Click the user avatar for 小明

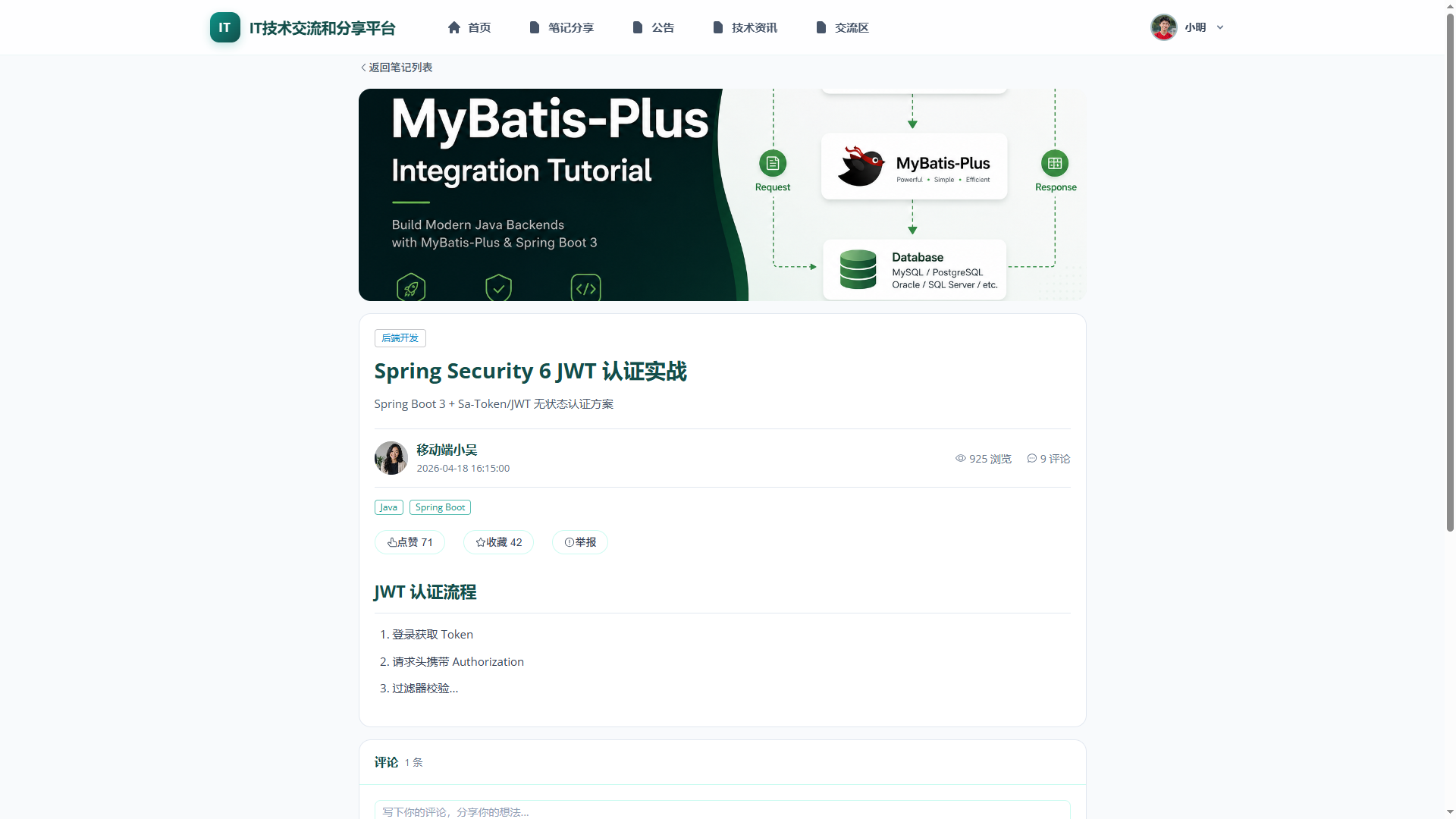[x=1163, y=27]
